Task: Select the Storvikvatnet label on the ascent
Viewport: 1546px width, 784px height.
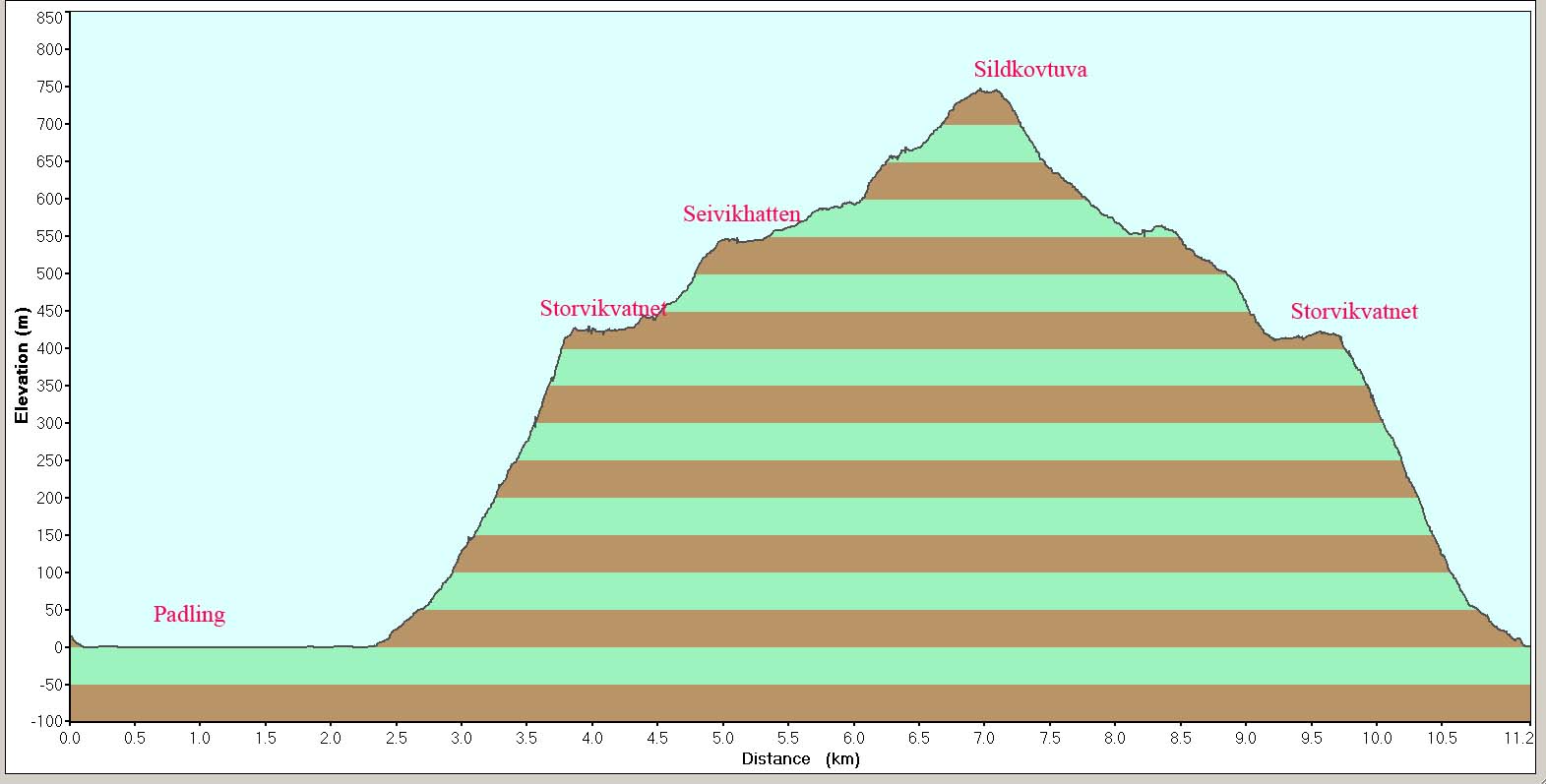Action: point(603,309)
